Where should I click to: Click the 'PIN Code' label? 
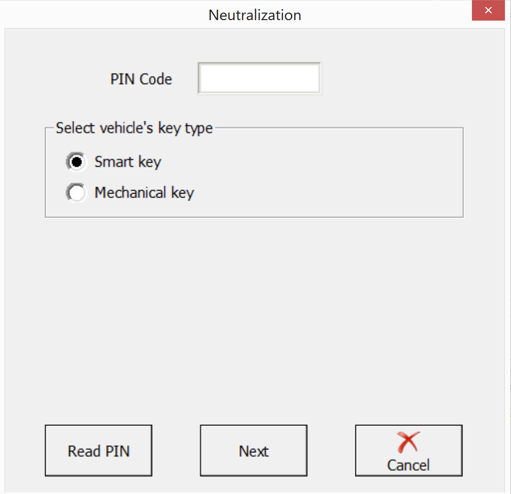point(141,79)
